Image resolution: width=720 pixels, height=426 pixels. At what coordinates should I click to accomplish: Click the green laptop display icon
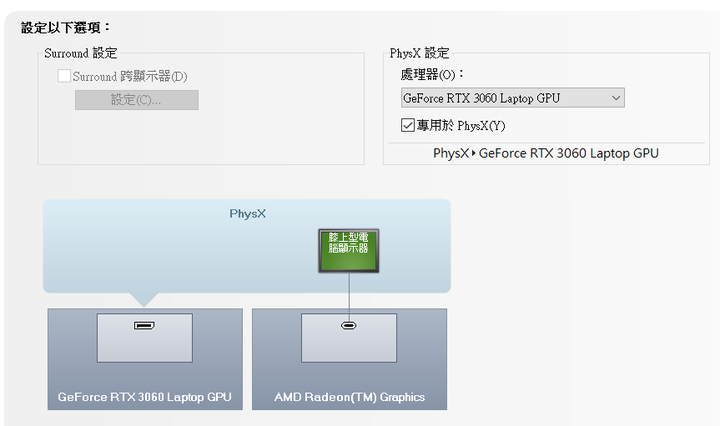click(x=349, y=251)
